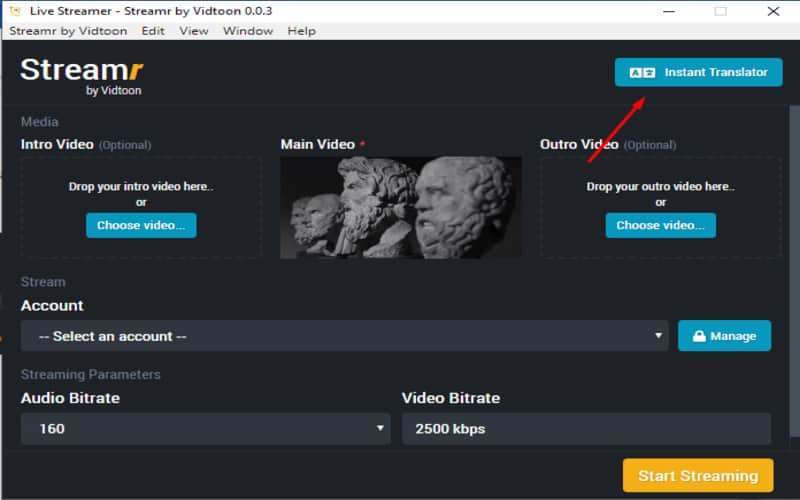Open the Help menu
The height and width of the screenshot is (500, 800).
(302, 31)
